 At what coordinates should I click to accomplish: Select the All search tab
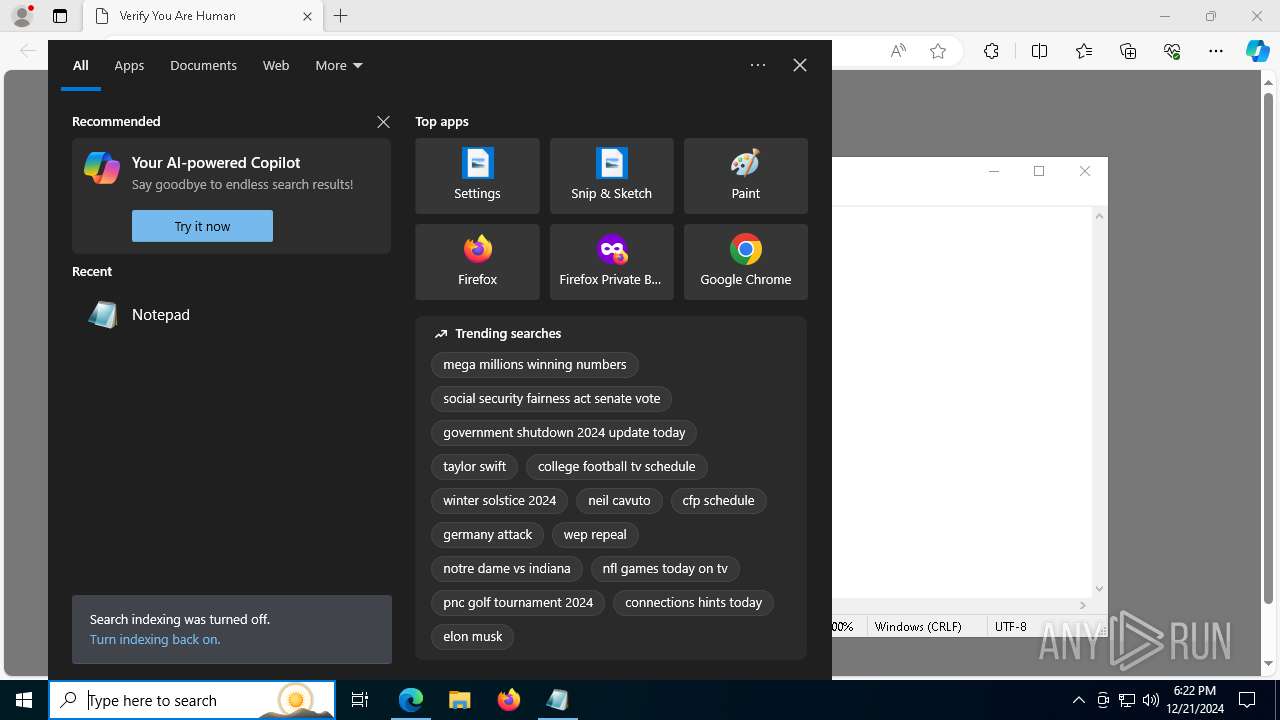(x=81, y=65)
